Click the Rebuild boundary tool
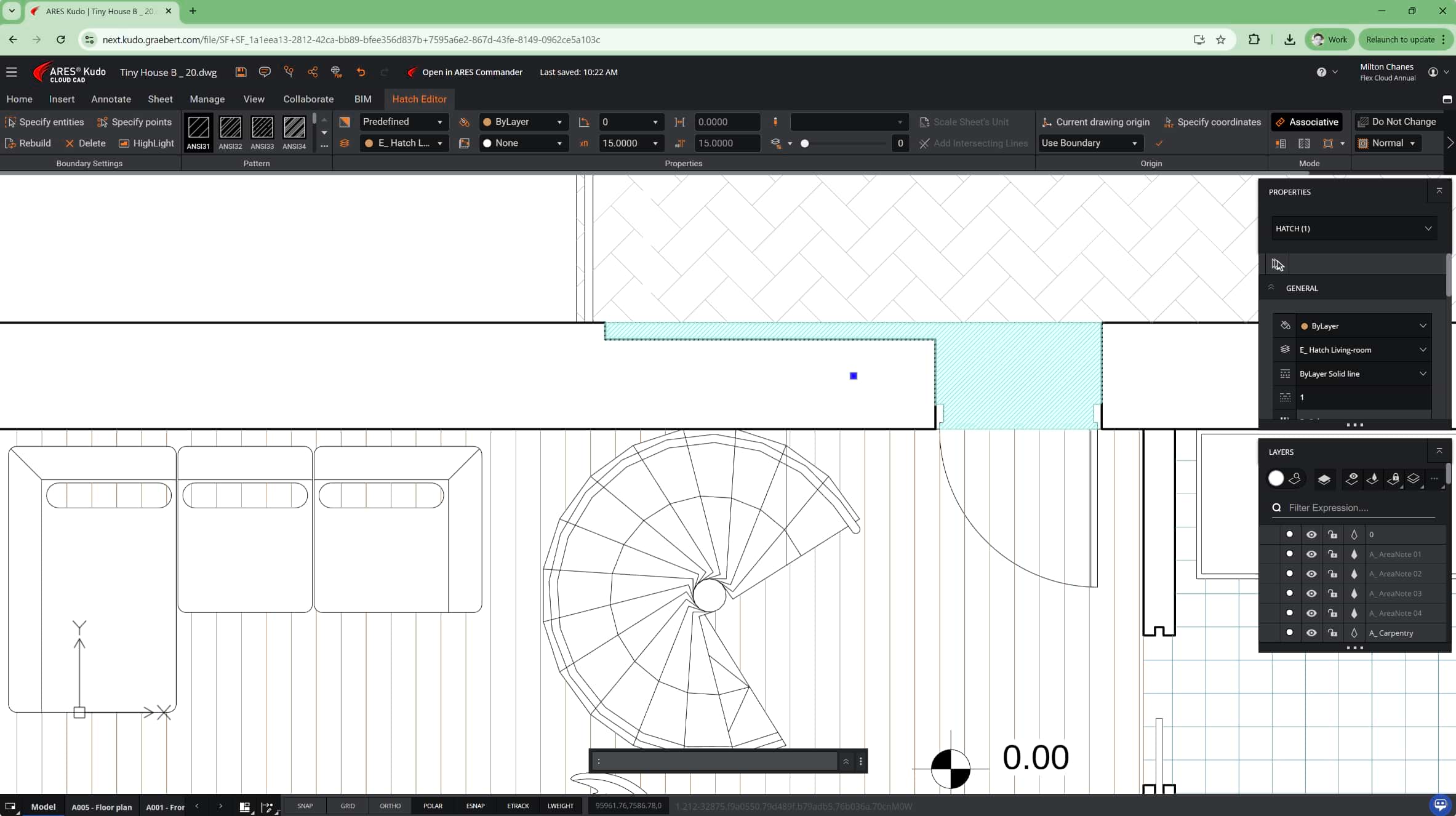This screenshot has width=1456, height=816. [28, 143]
